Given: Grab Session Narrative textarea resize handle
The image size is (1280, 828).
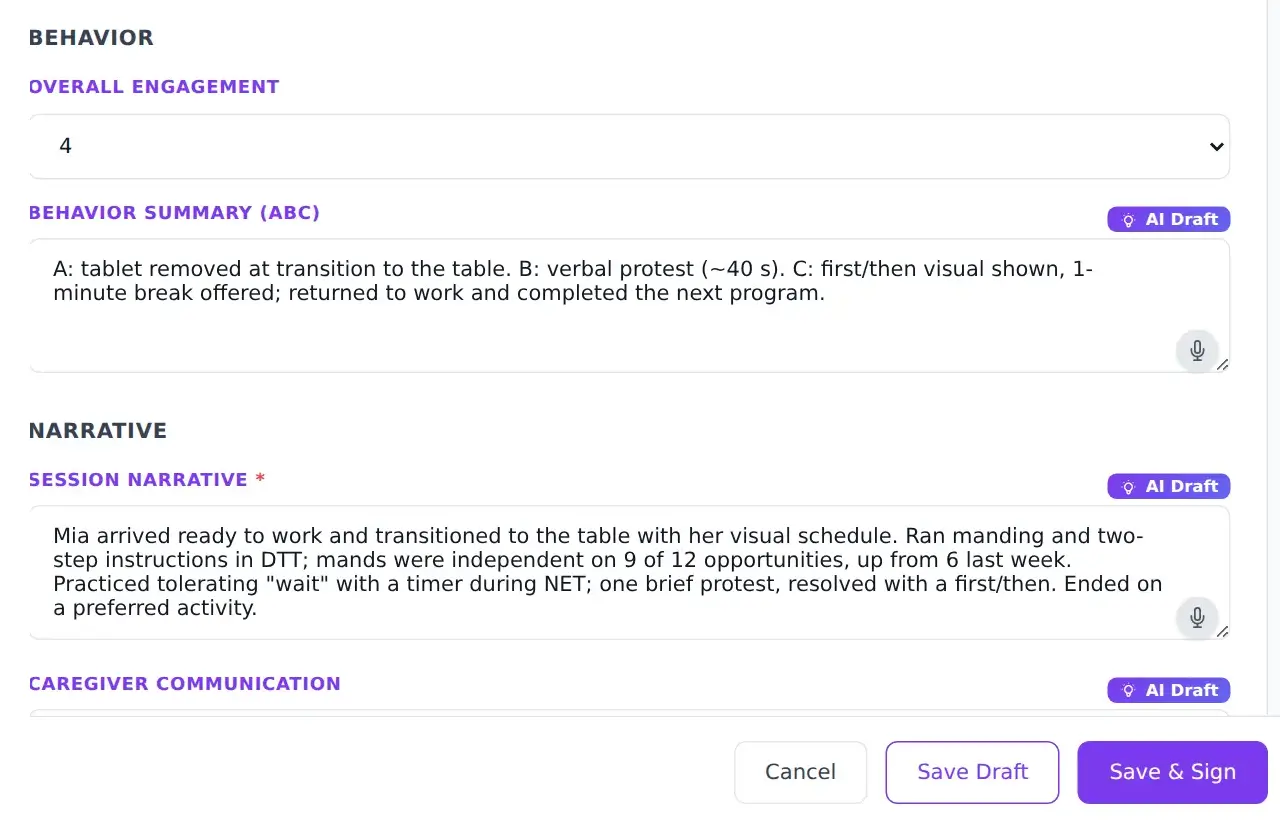Looking at the screenshot, I should click(x=1222, y=632).
